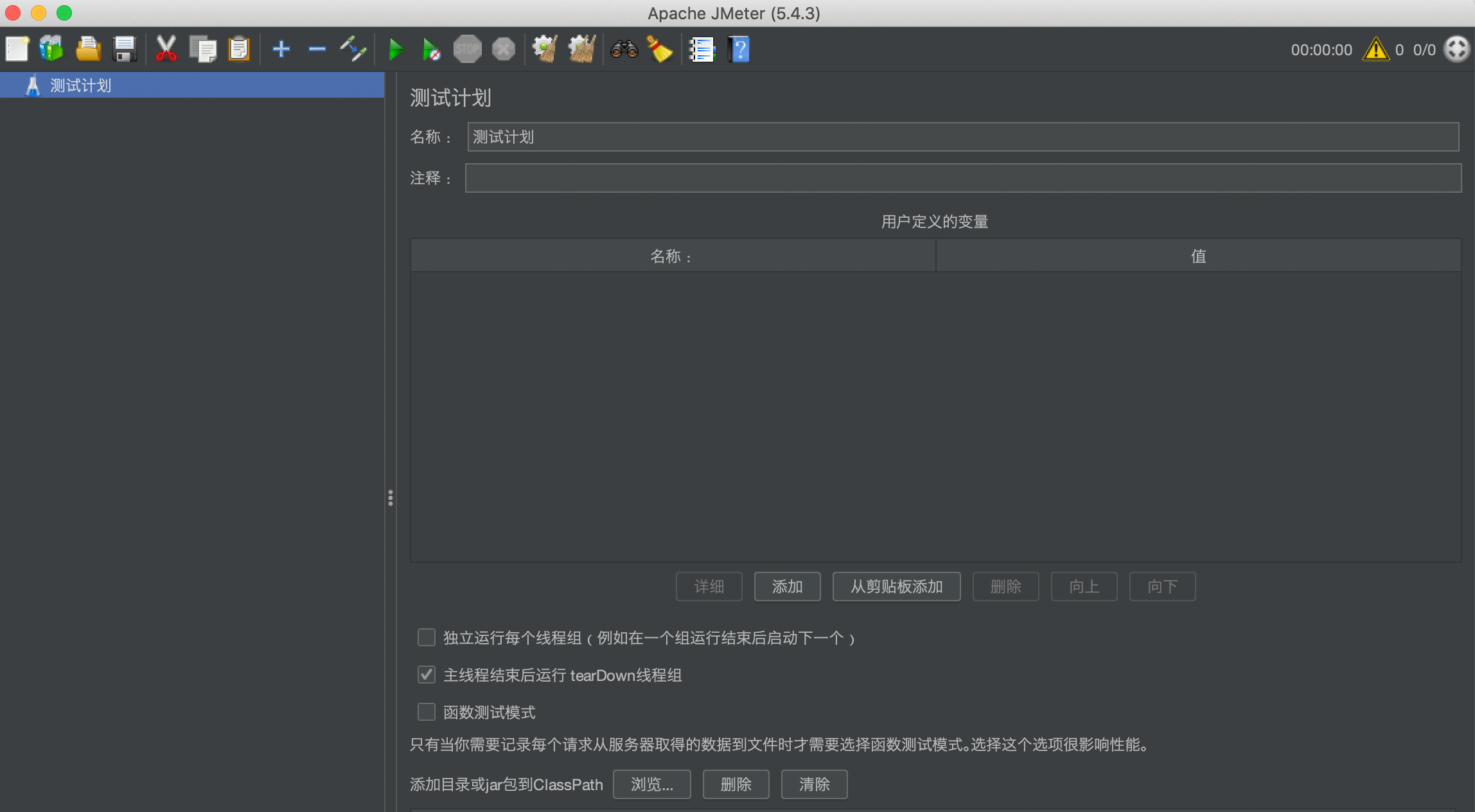Open Search with the binoculars icon
The width and height of the screenshot is (1475, 812).
(x=624, y=49)
